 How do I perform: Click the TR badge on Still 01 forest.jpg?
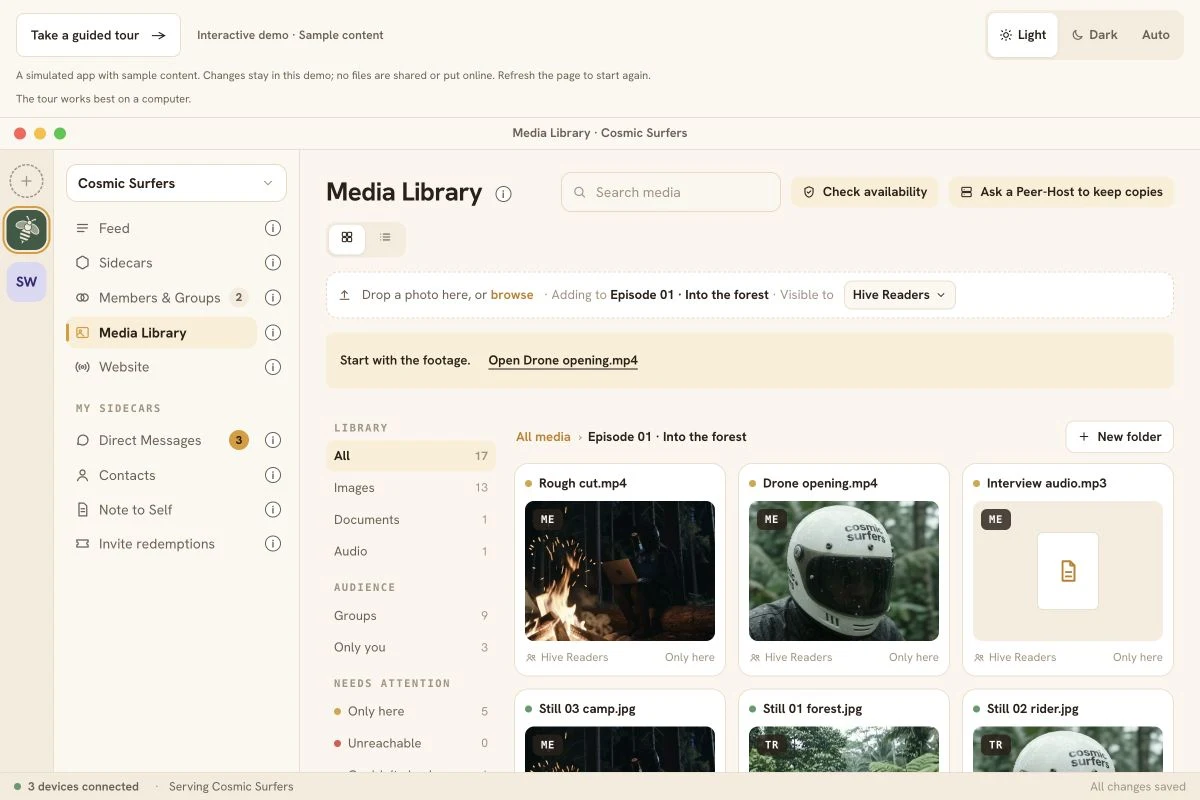(x=771, y=745)
